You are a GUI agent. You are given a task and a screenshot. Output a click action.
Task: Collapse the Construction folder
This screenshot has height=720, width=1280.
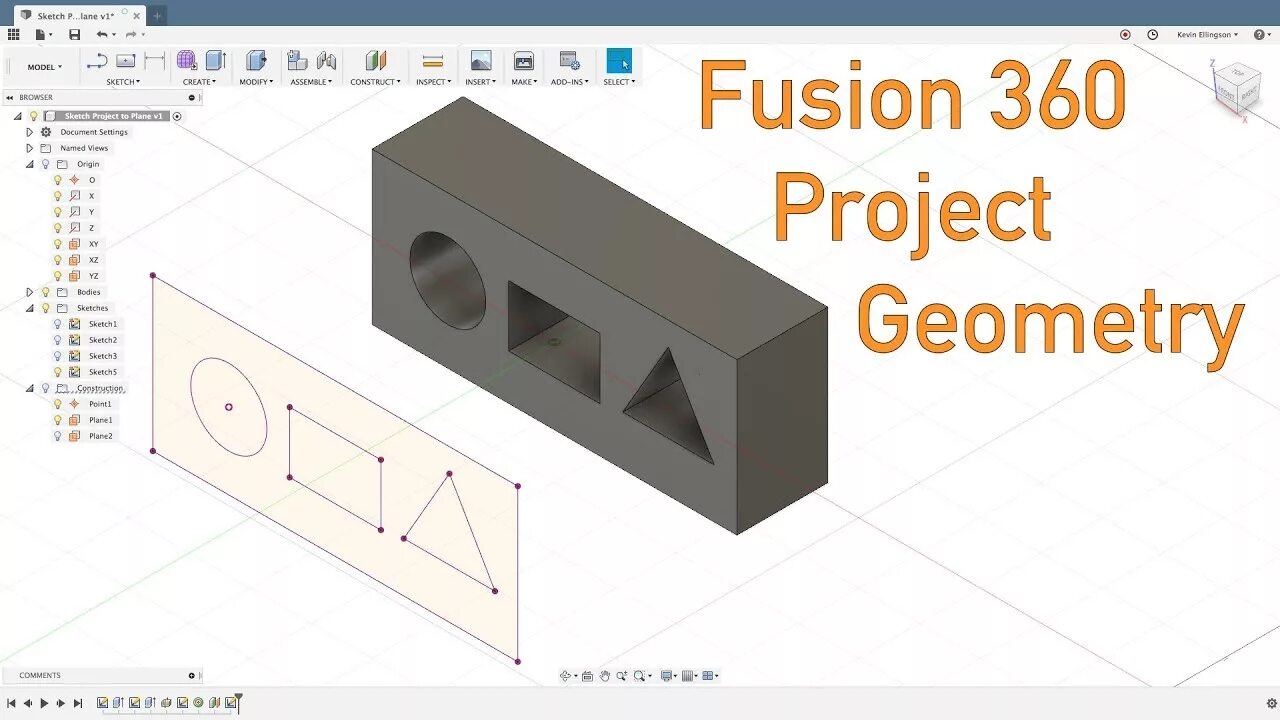point(29,388)
